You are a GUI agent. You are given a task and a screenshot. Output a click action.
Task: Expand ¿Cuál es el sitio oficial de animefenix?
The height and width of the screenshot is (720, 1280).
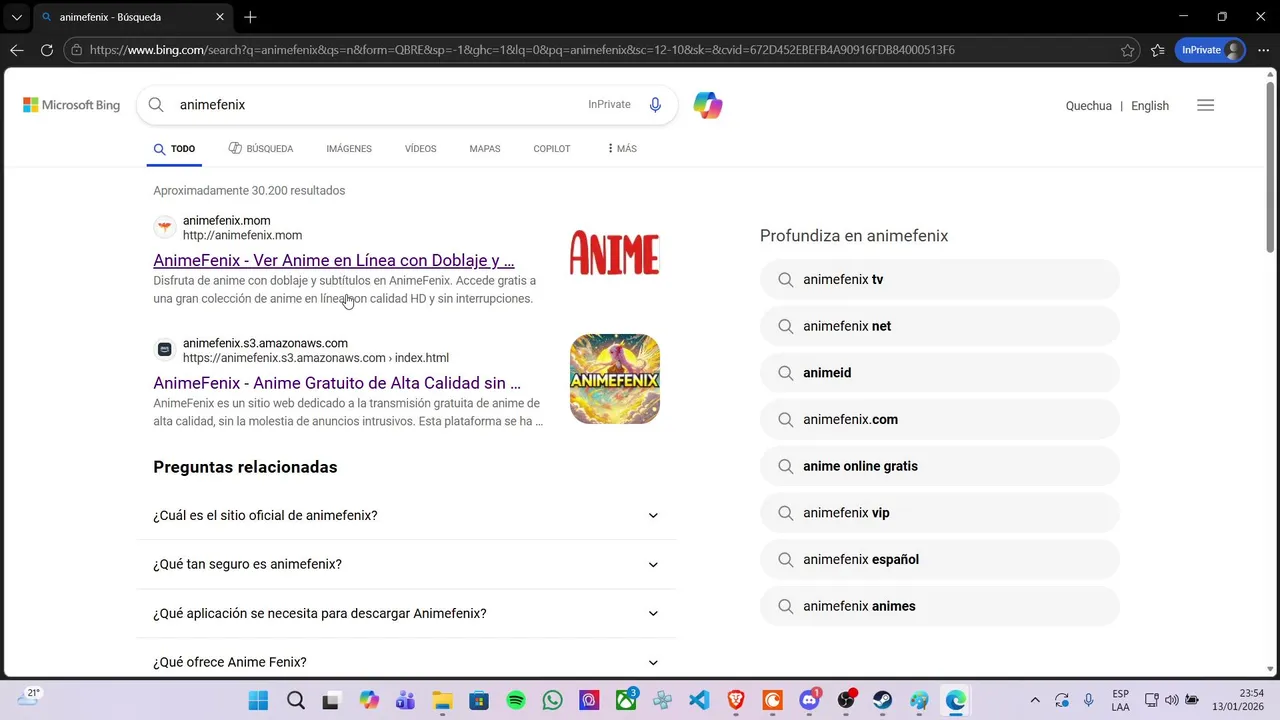pos(407,516)
